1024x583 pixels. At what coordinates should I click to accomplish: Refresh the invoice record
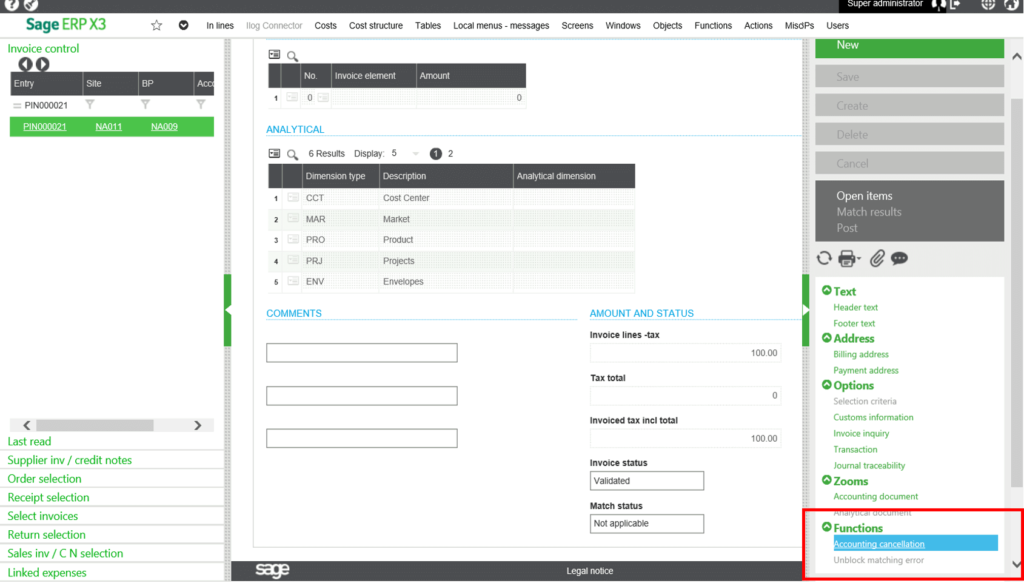(824, 258)
